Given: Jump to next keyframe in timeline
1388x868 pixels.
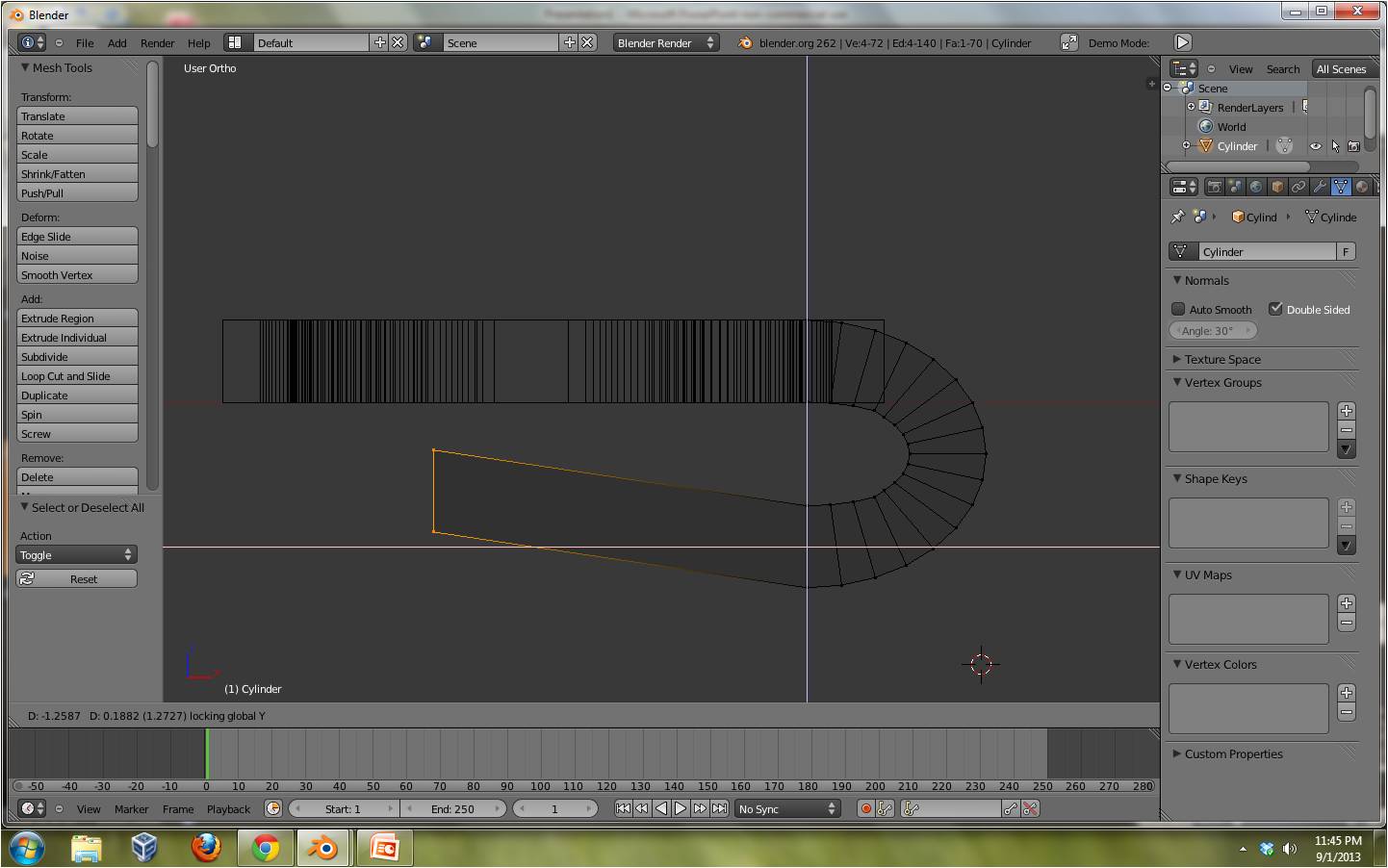Looking at the screenshot, I should point(700,808).
